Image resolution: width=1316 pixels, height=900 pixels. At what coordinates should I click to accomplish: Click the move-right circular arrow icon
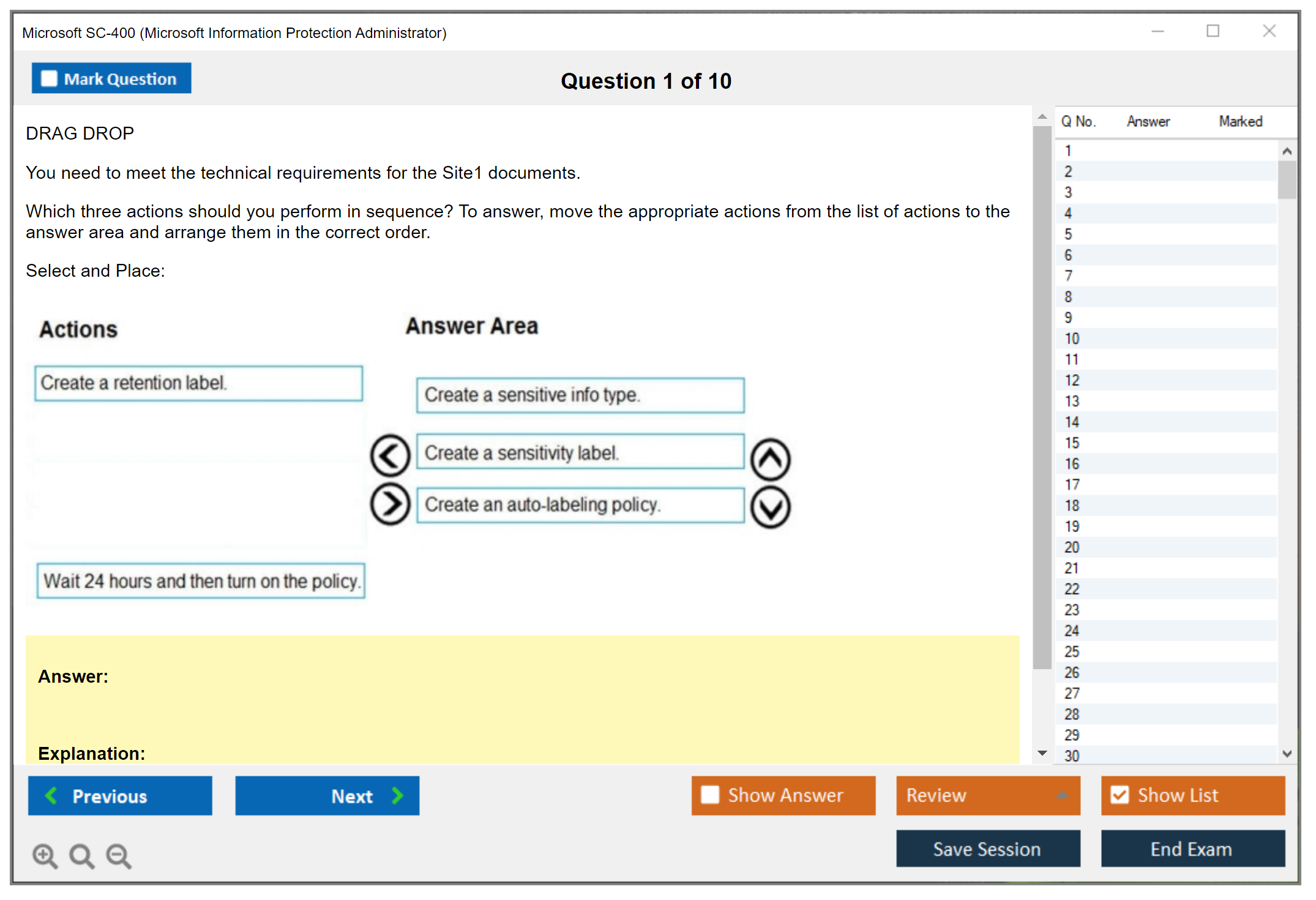coord(390,504)
